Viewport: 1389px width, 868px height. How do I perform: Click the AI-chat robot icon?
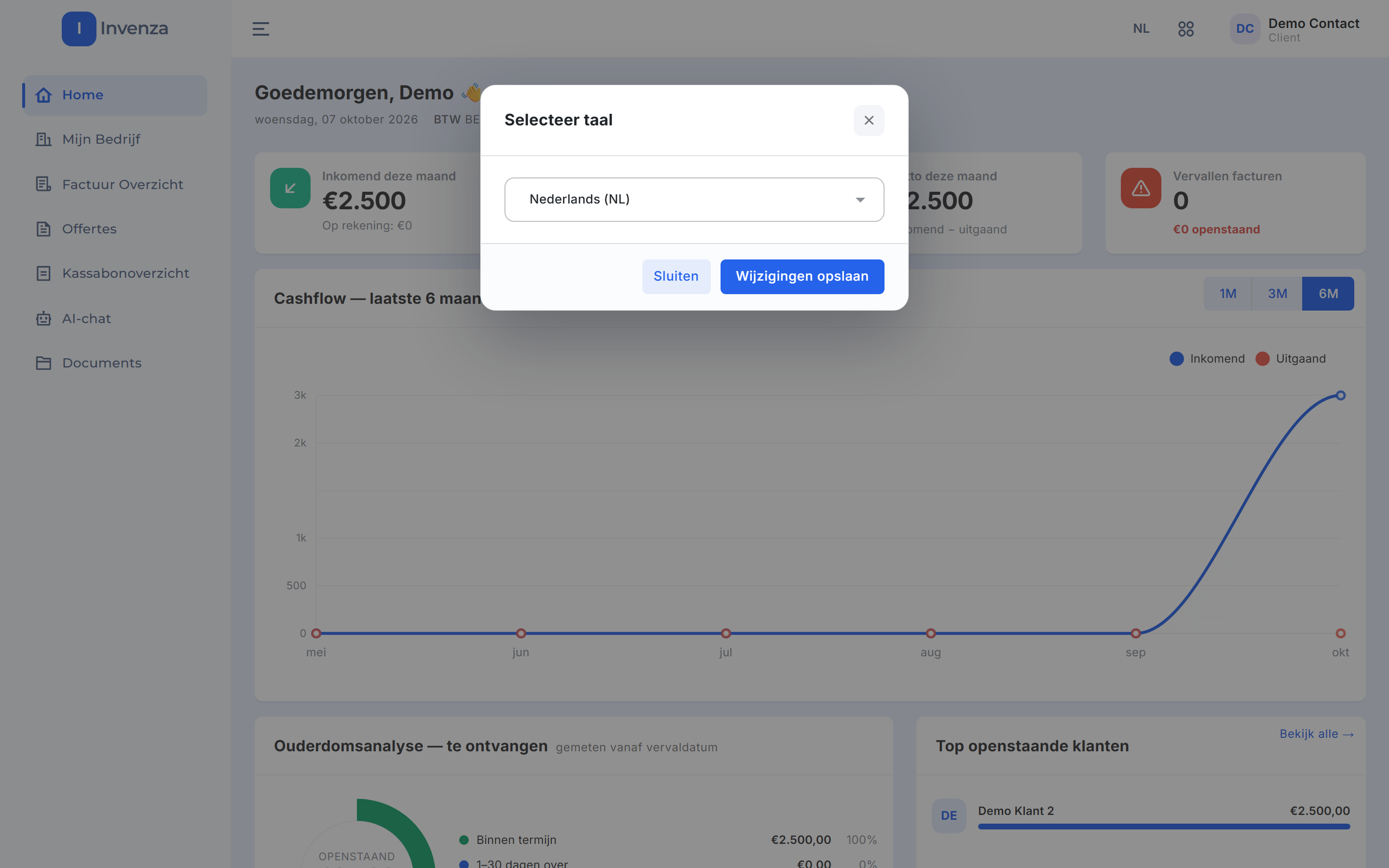click(x=43, y=319)
